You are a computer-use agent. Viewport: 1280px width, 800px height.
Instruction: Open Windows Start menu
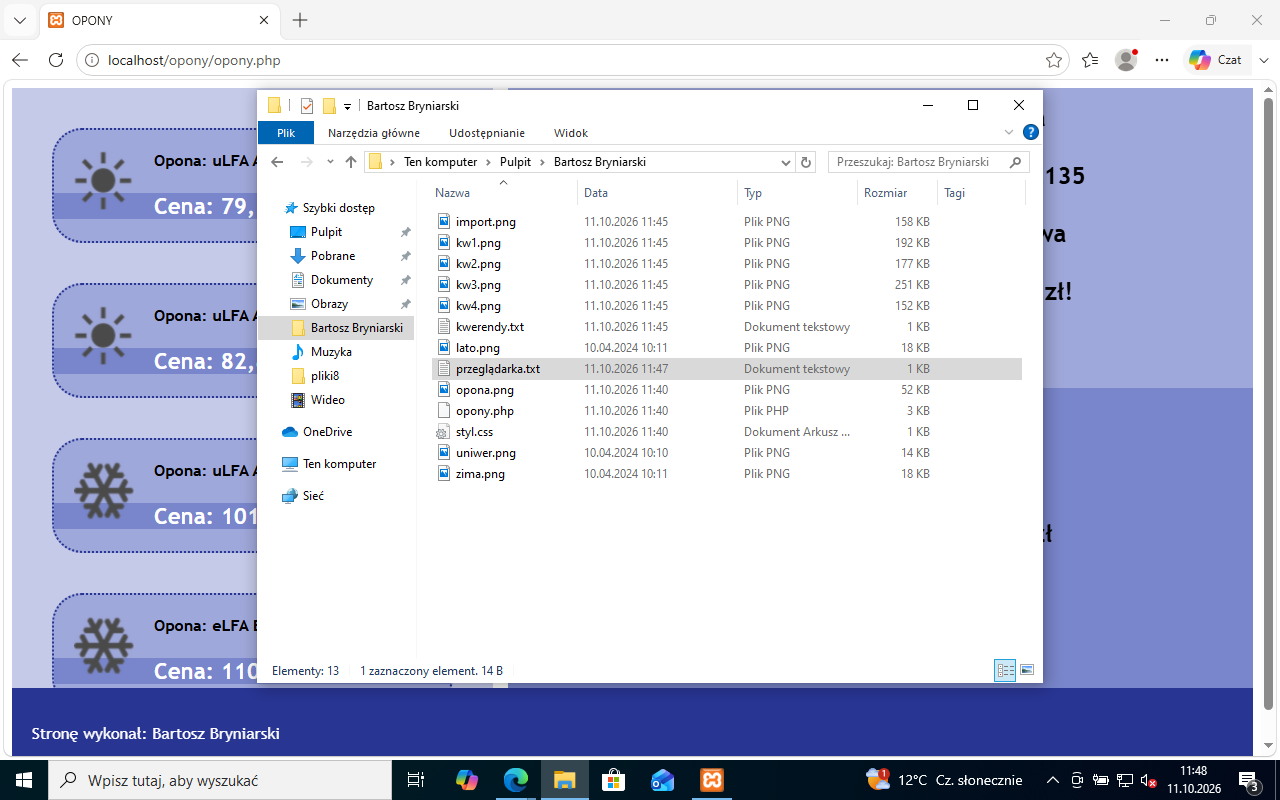point(24,780)
